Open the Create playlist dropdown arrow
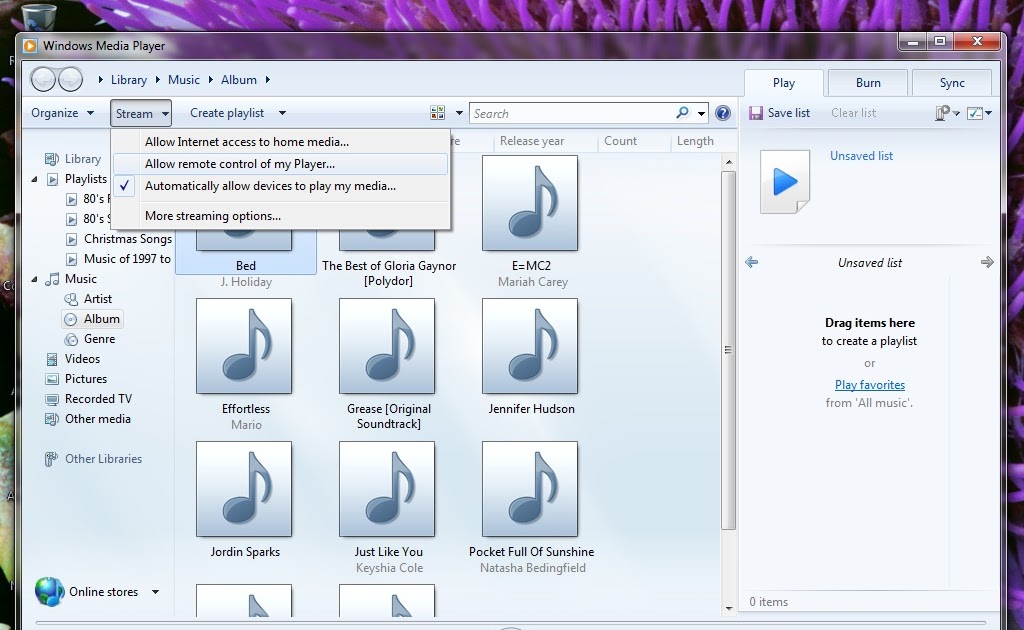This screenshot has width=1024, height=630. coord(282,113)
